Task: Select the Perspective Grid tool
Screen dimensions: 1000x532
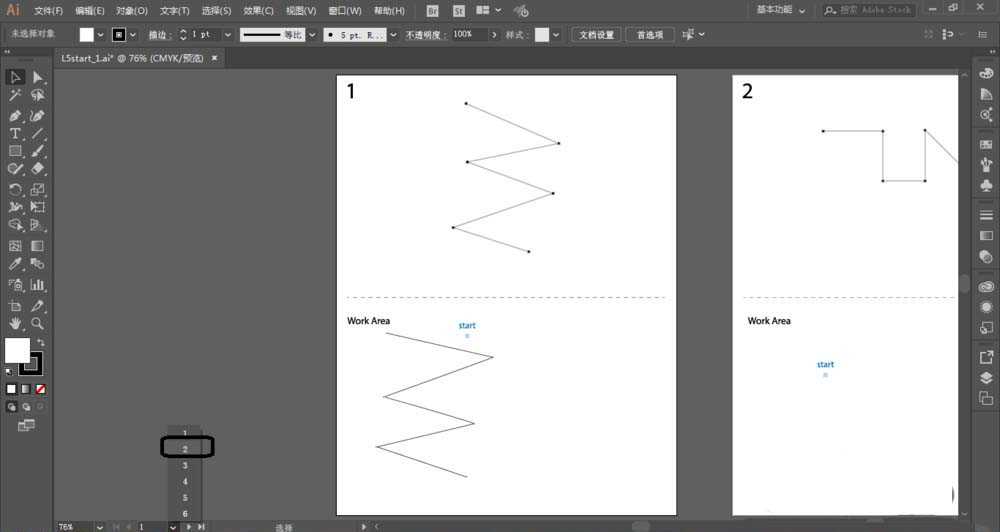Action: click(38, 225)
